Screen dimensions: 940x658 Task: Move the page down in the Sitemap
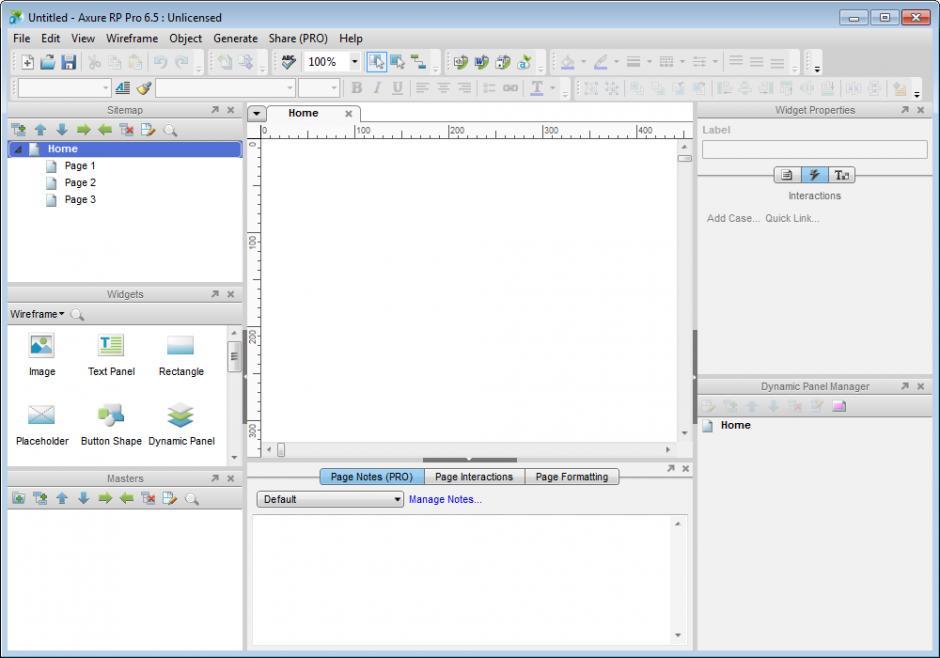click(62, 129)
